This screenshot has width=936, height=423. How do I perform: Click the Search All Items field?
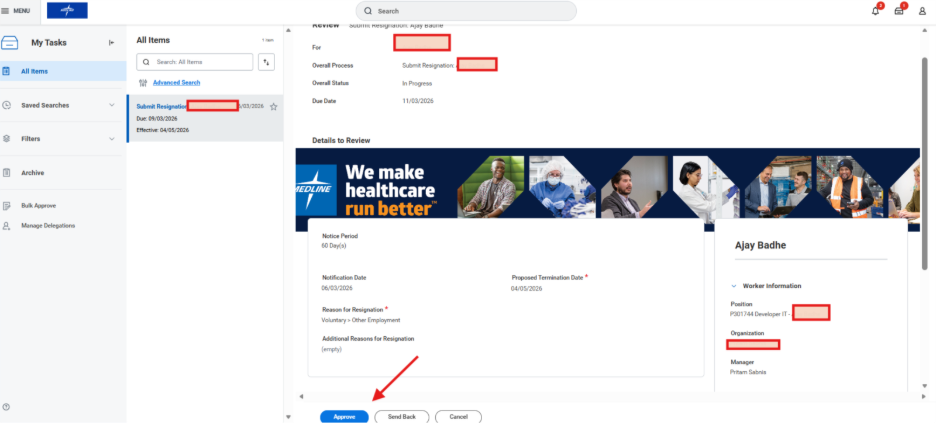coord(200,62)
